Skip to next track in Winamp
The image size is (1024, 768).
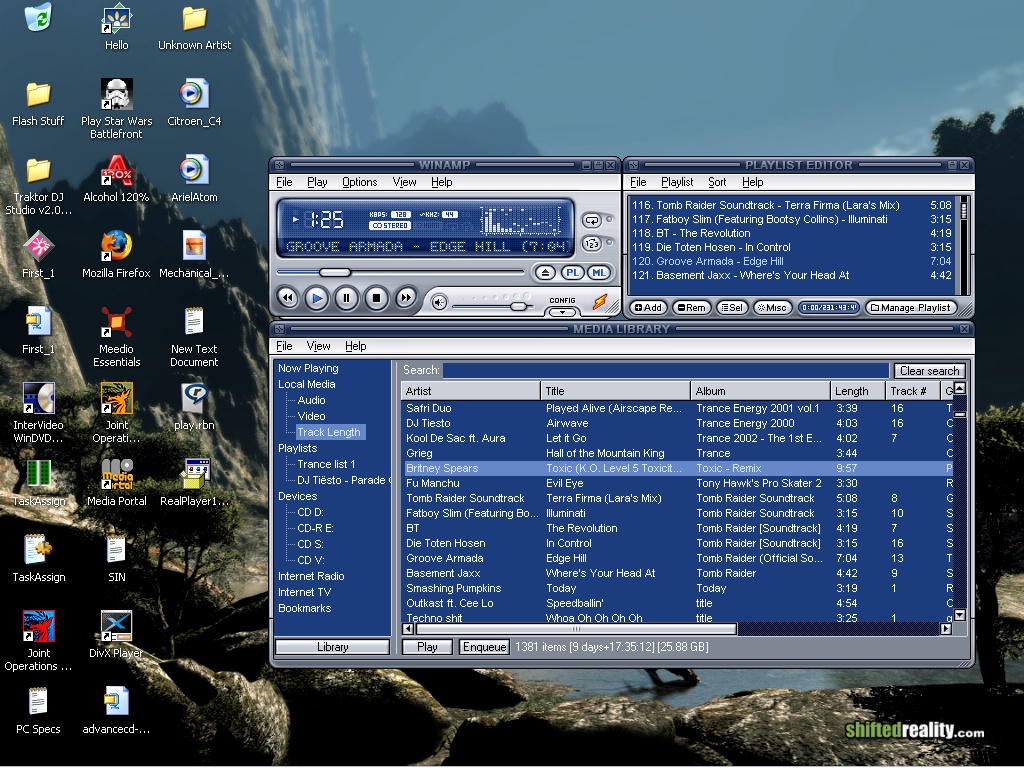(406, 298)
